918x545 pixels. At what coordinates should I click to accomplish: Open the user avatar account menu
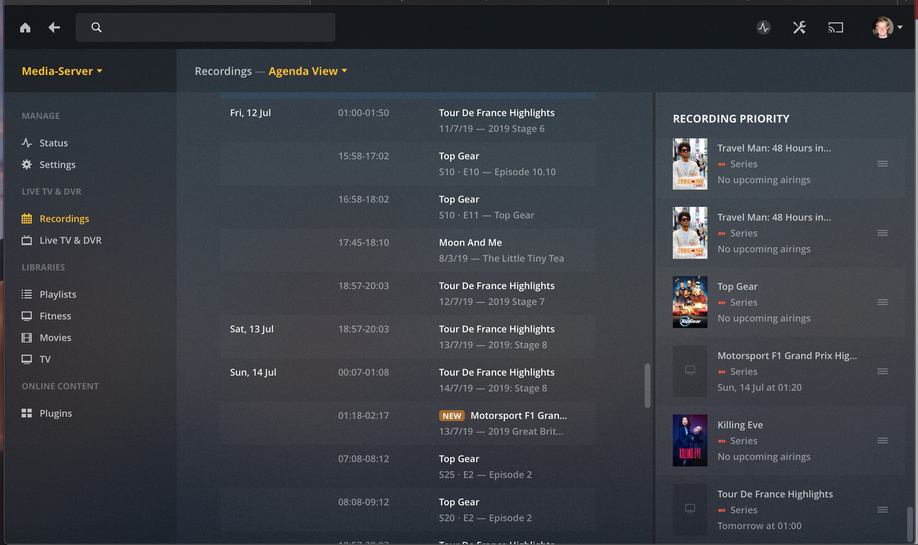pos(886,28)
